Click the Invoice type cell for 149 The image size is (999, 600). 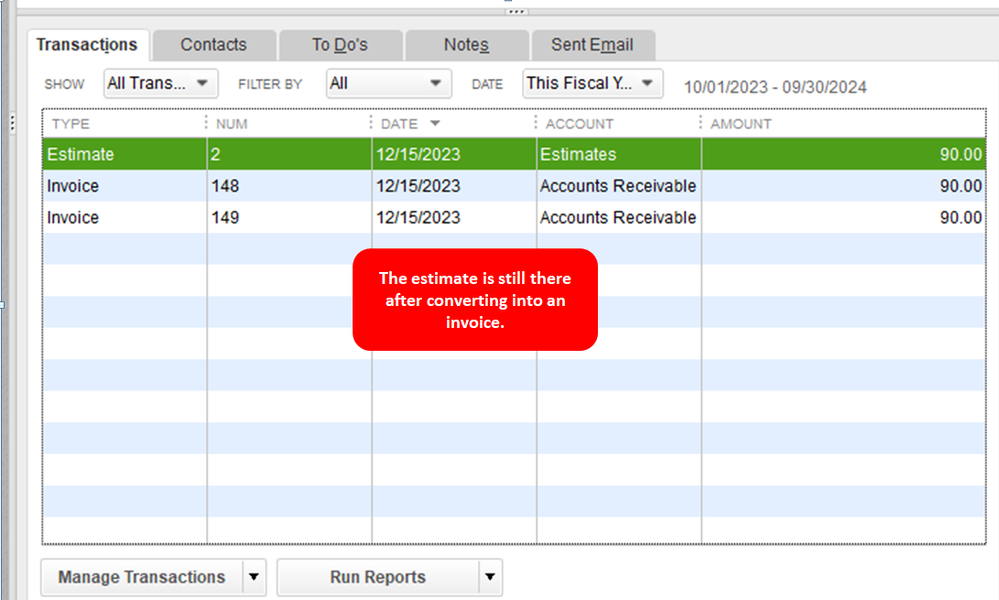(x=125, y=218)
